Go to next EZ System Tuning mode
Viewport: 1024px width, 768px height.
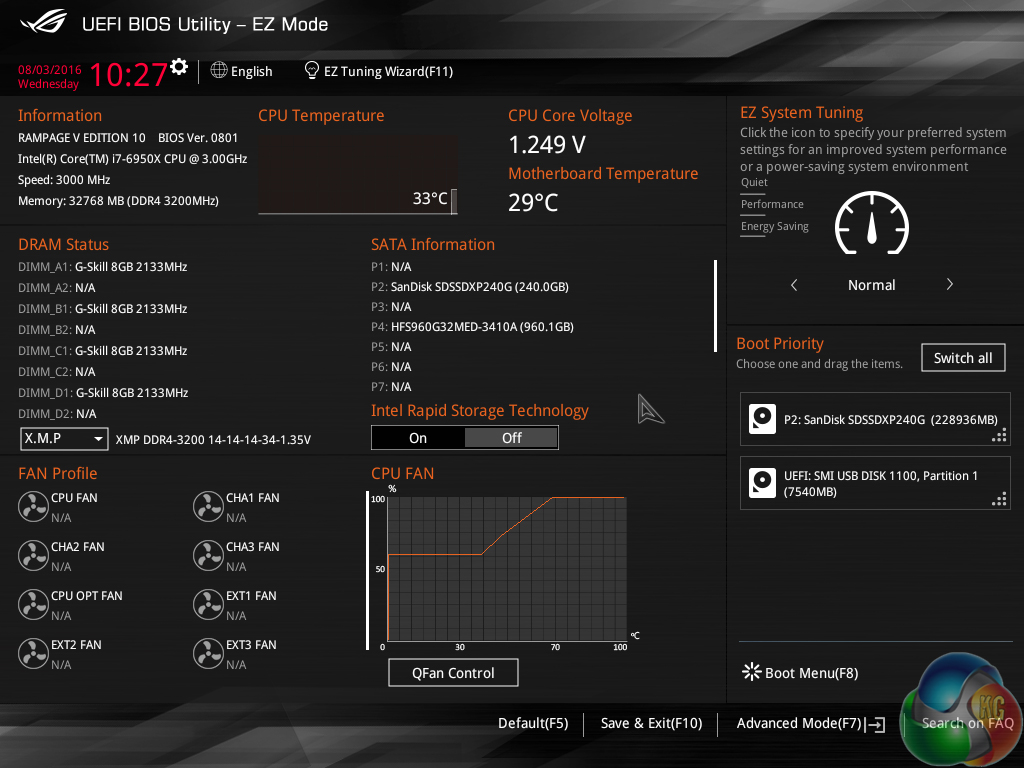950,284
